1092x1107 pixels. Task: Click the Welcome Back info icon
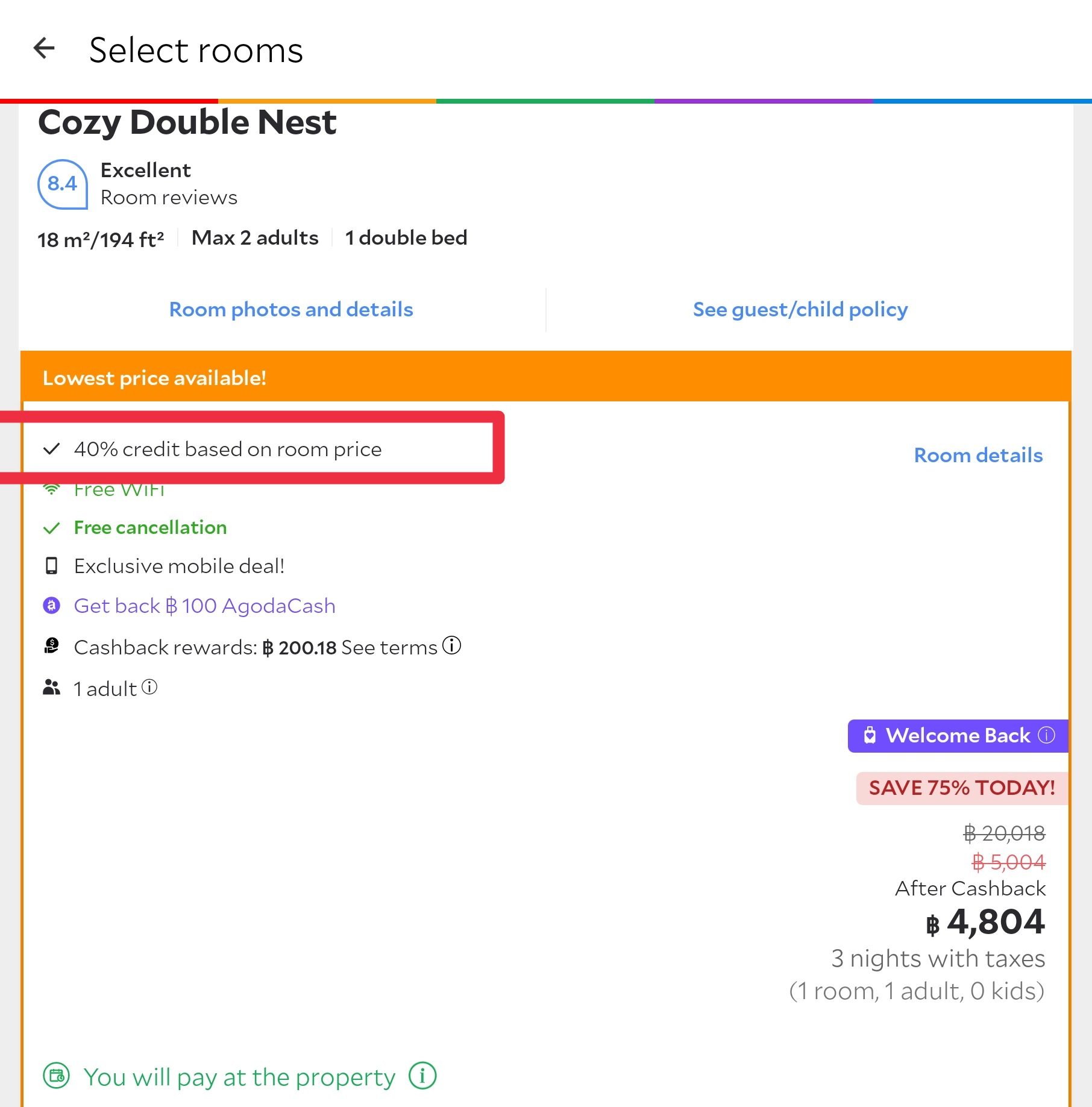(x=1046, y=735)
